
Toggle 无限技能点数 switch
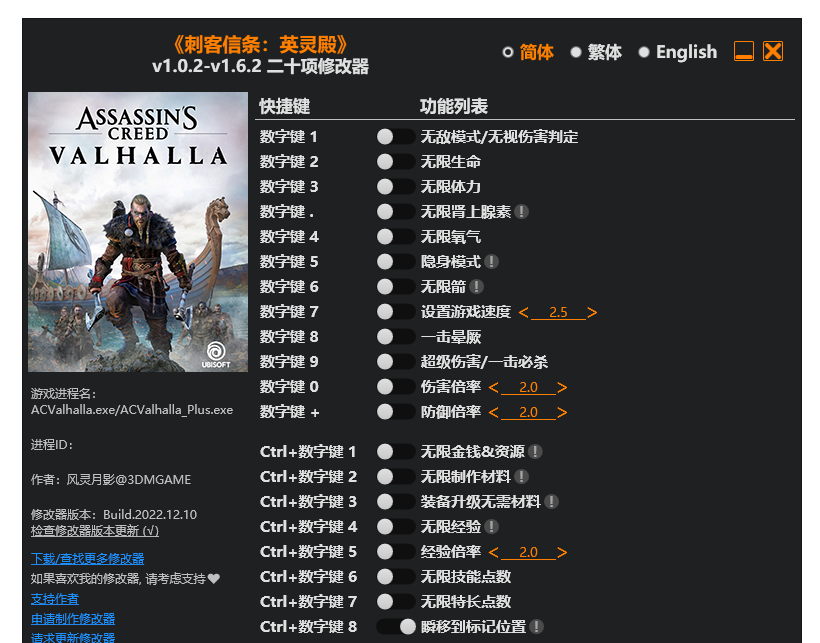coord(396,577)
